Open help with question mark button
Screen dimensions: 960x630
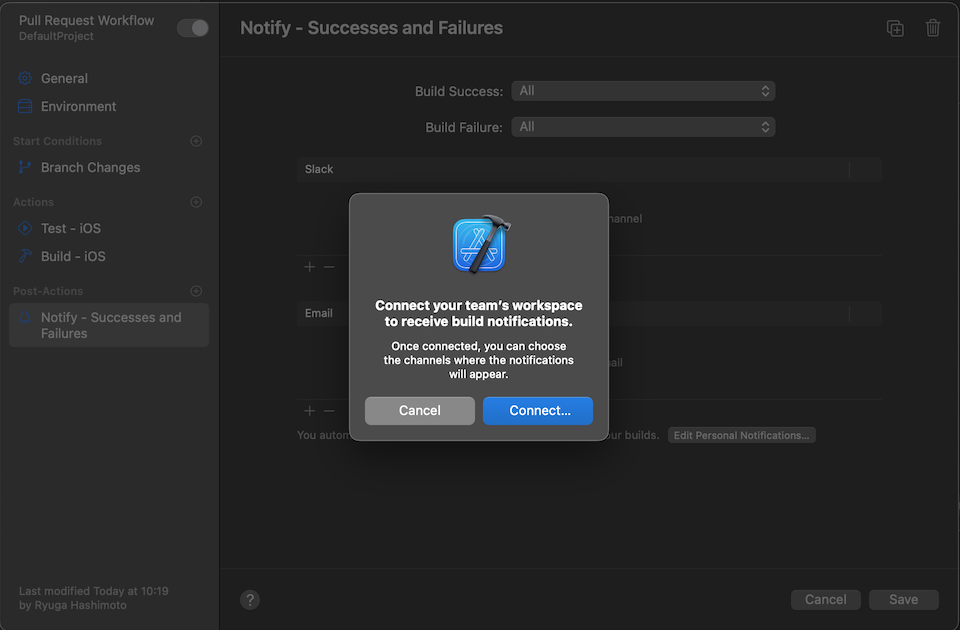click(x=250, y=600)
